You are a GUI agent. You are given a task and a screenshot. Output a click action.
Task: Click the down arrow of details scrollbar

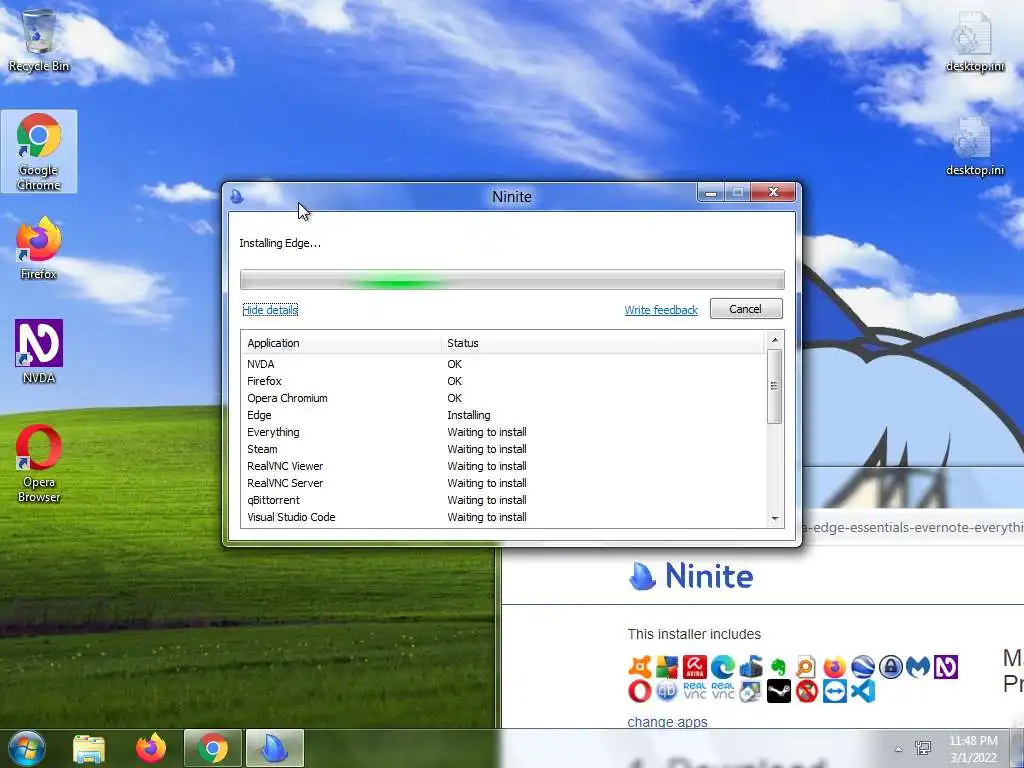775,519
